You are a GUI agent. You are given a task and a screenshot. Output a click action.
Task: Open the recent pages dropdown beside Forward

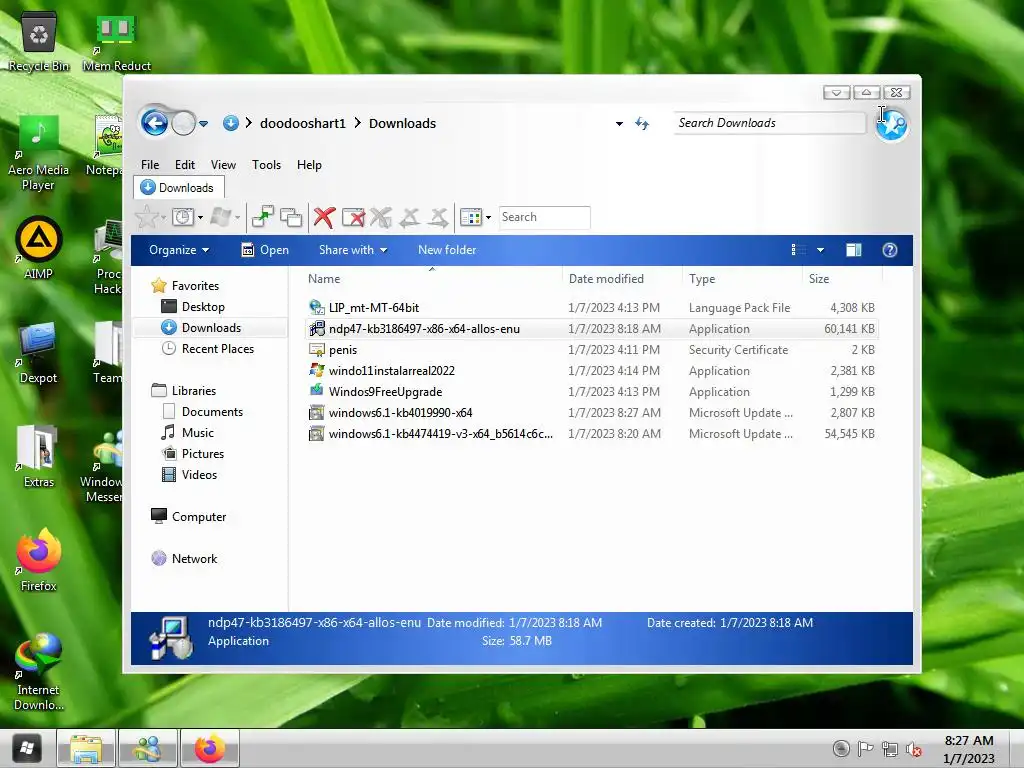pos(204,123)
